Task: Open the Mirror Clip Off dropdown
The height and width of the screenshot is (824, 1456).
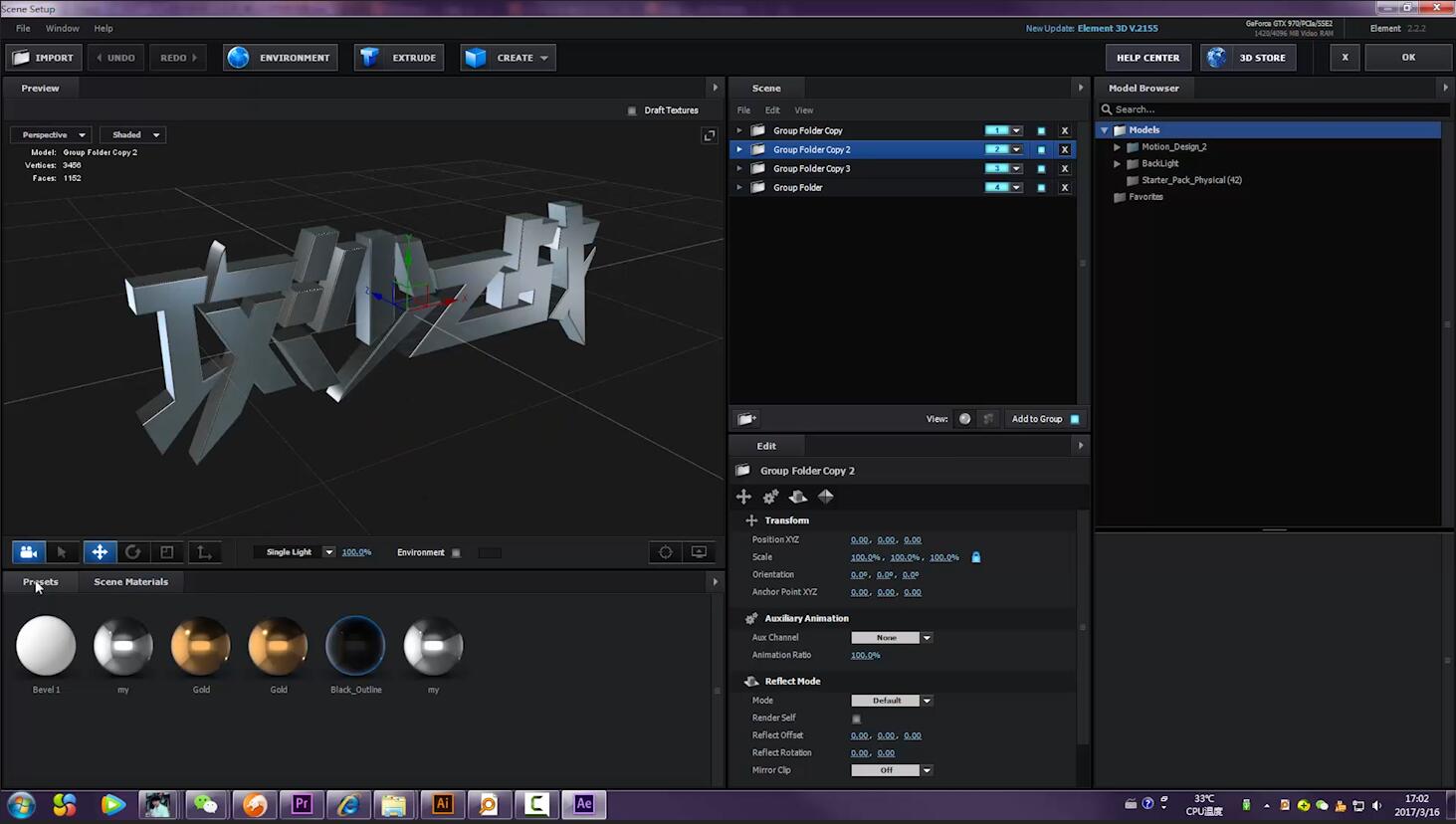Action: [892, 770]
